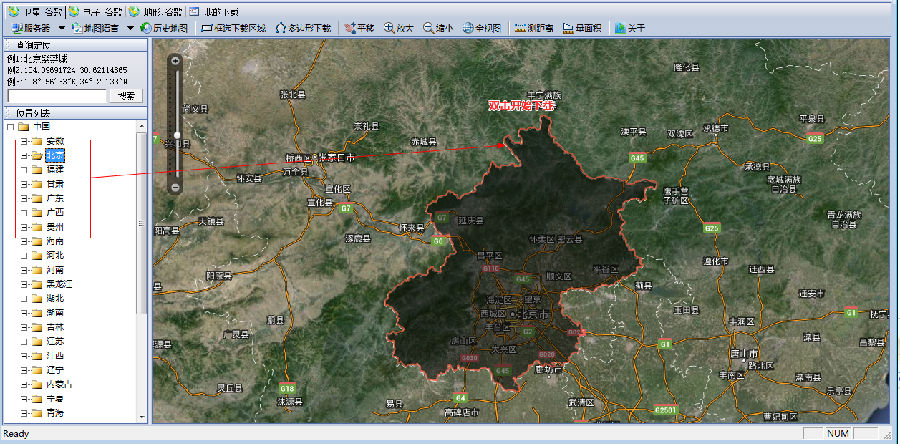900x444 pixels.
Task: Select 河北 in the province tree
Action: (x=55, y=255)
